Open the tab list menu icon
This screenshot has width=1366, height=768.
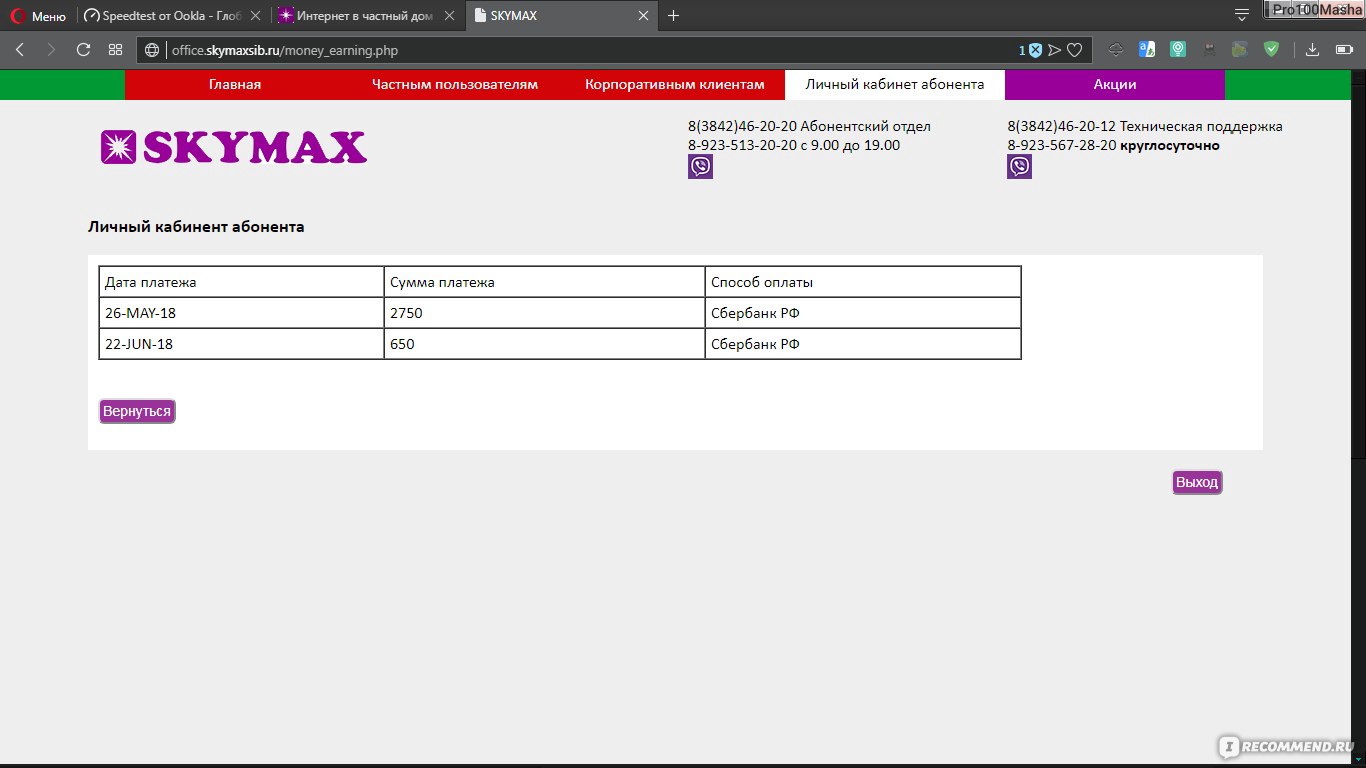pos(1242,15)
